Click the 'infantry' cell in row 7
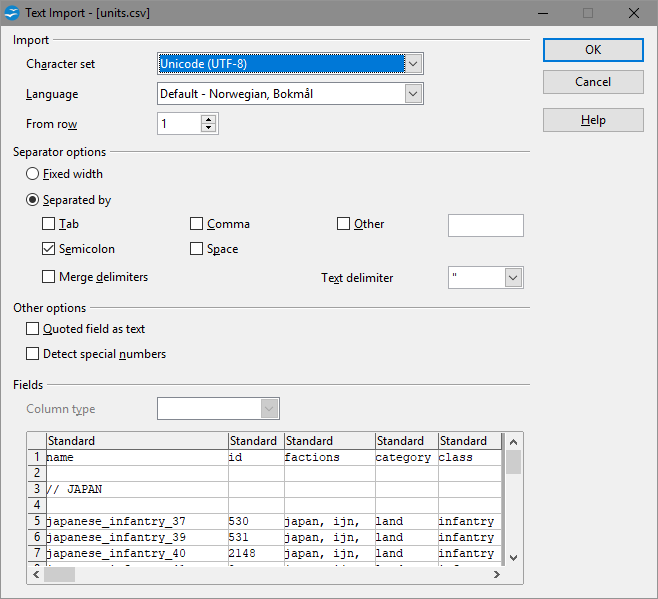Screen dimensions: 658x599 (x=470, y=553)
